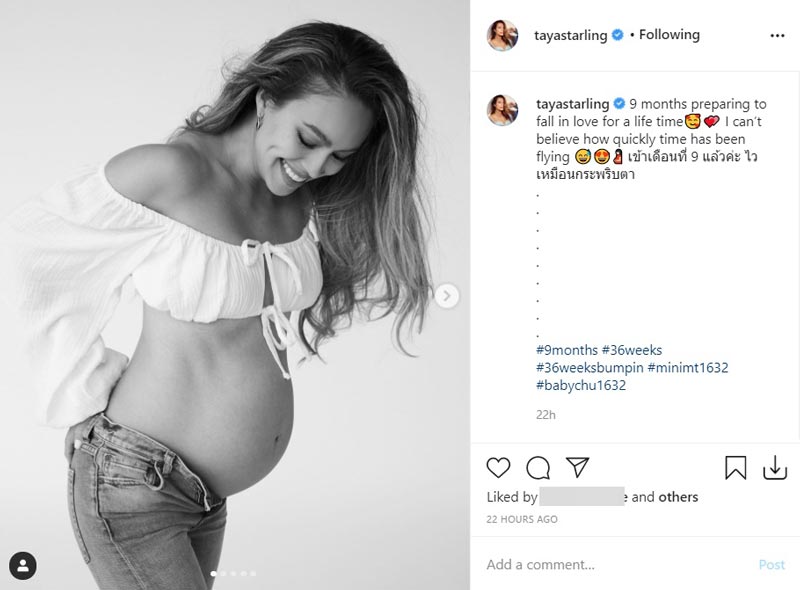
Task: Open tayastarling avatar beside caption
Action: click(x=502, y=110)
